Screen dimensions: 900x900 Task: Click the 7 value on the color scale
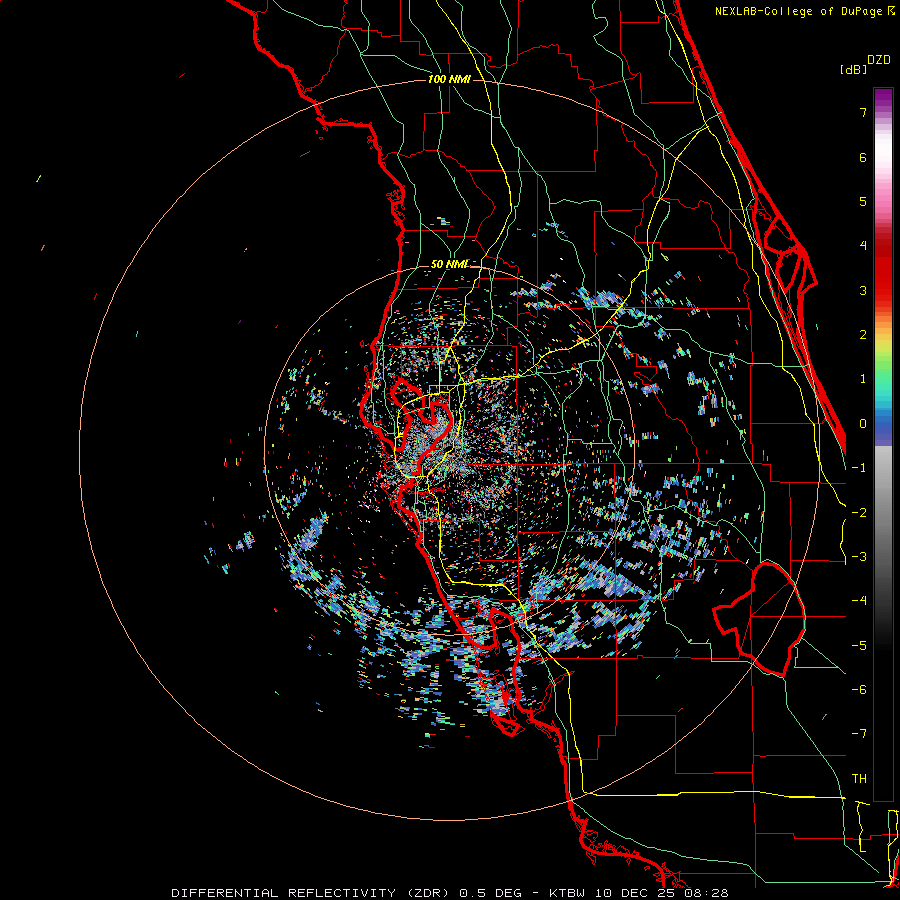pos(863,112)
